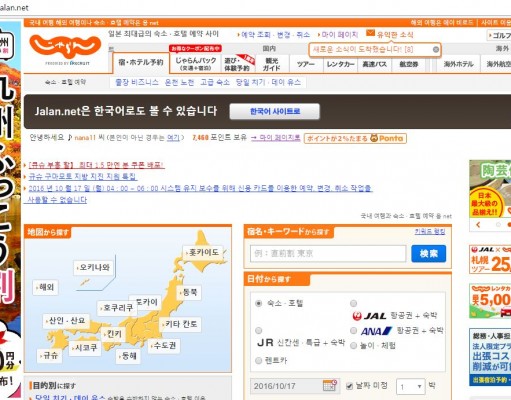
Task: Select 시코쿠 on the map
Action: coord(85,348)
